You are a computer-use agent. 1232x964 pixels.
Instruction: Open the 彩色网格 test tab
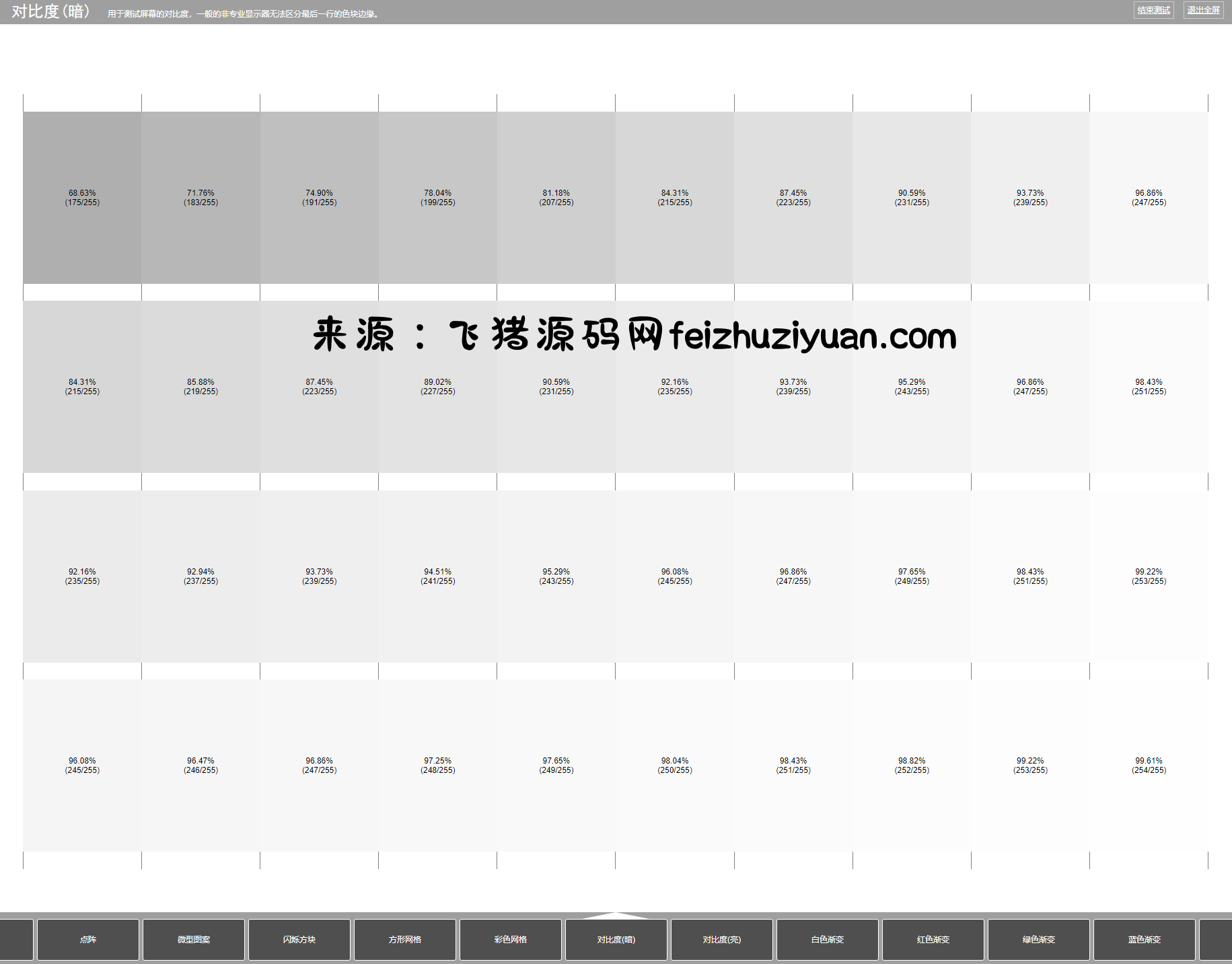pos(511,939)
